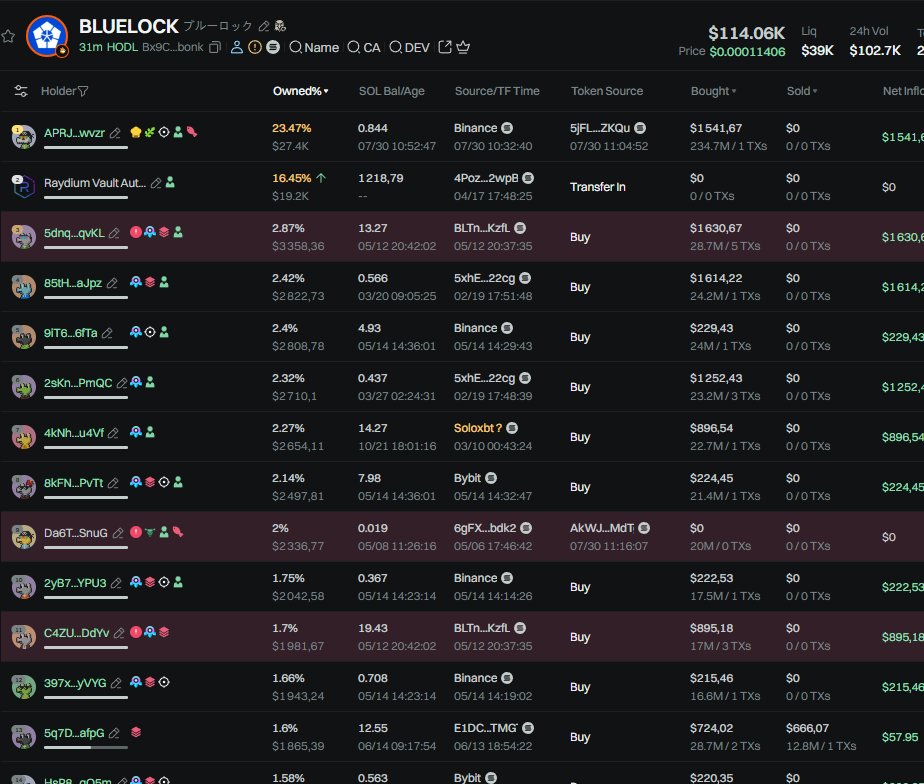
Task: Click the E1DC...TMG source wallet
Action: 486,728
